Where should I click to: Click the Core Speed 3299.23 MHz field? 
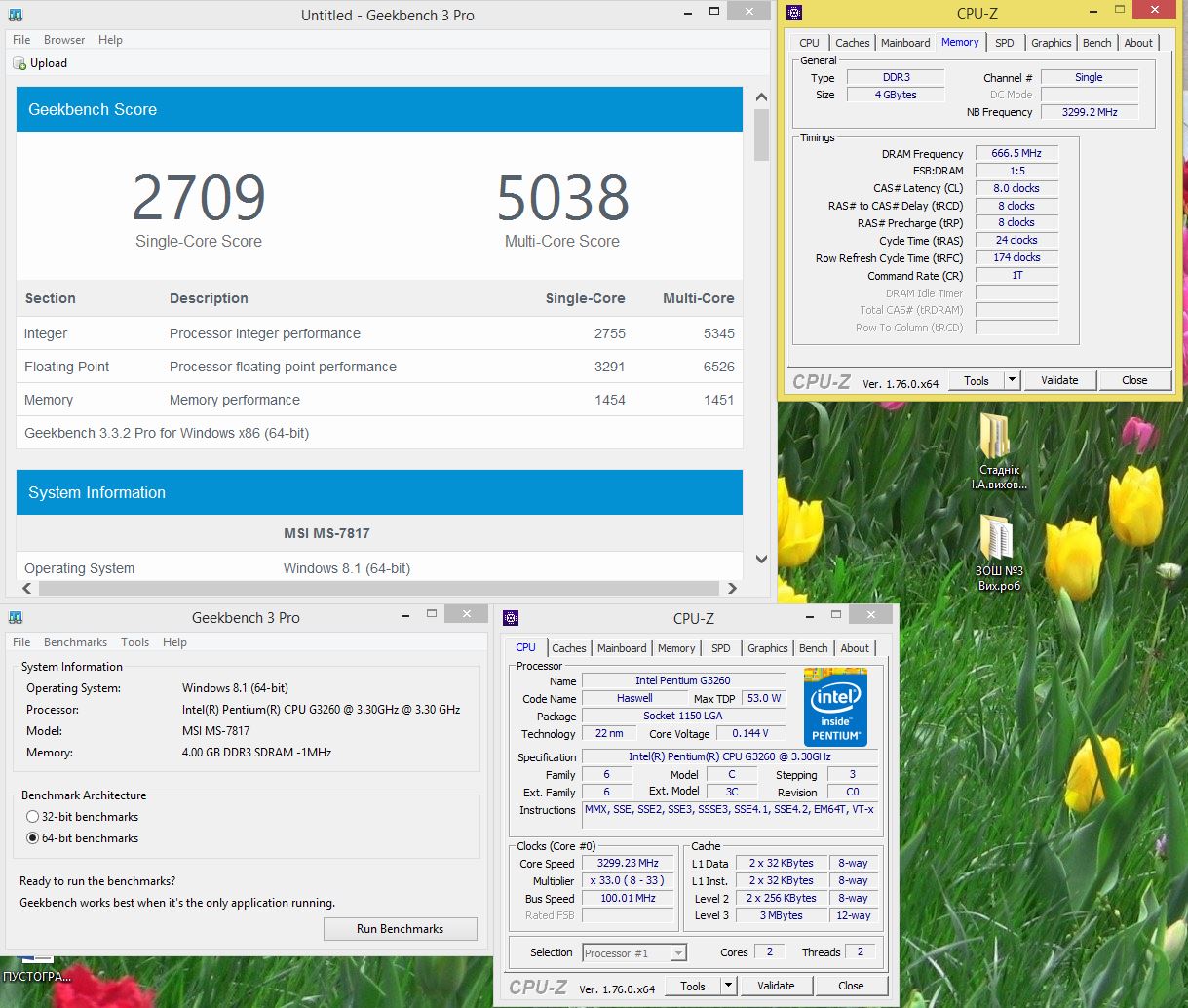point(628,863)
